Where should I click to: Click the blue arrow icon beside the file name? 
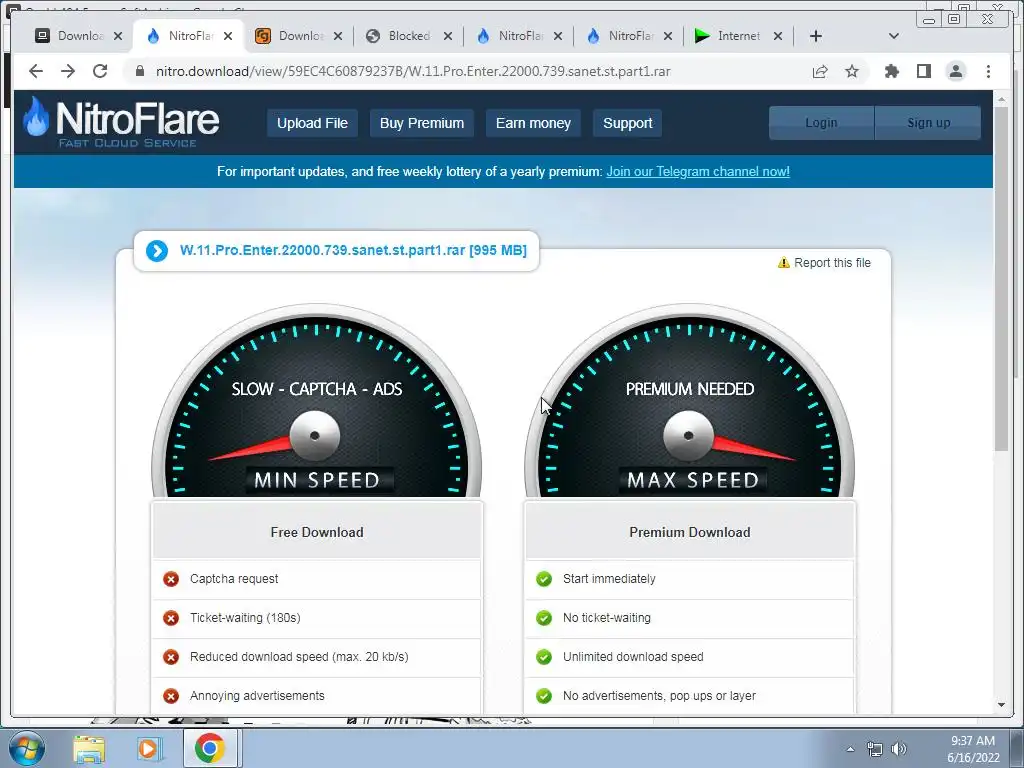click(157, 250)
